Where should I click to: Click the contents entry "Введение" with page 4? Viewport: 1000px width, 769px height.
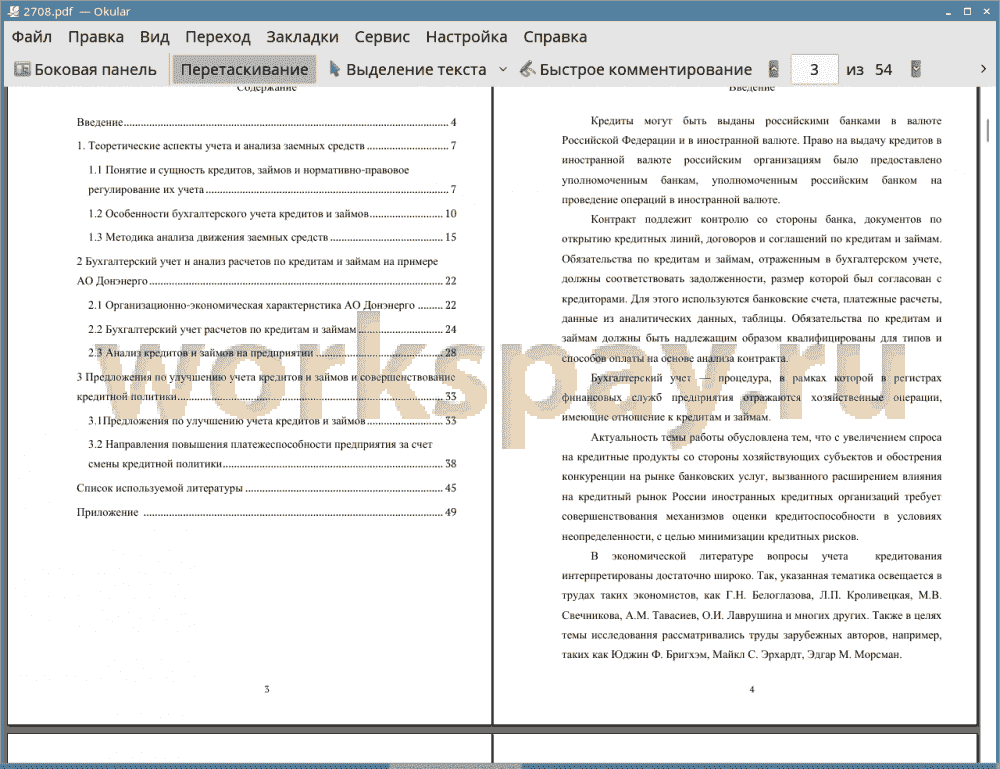pos(266,122)
